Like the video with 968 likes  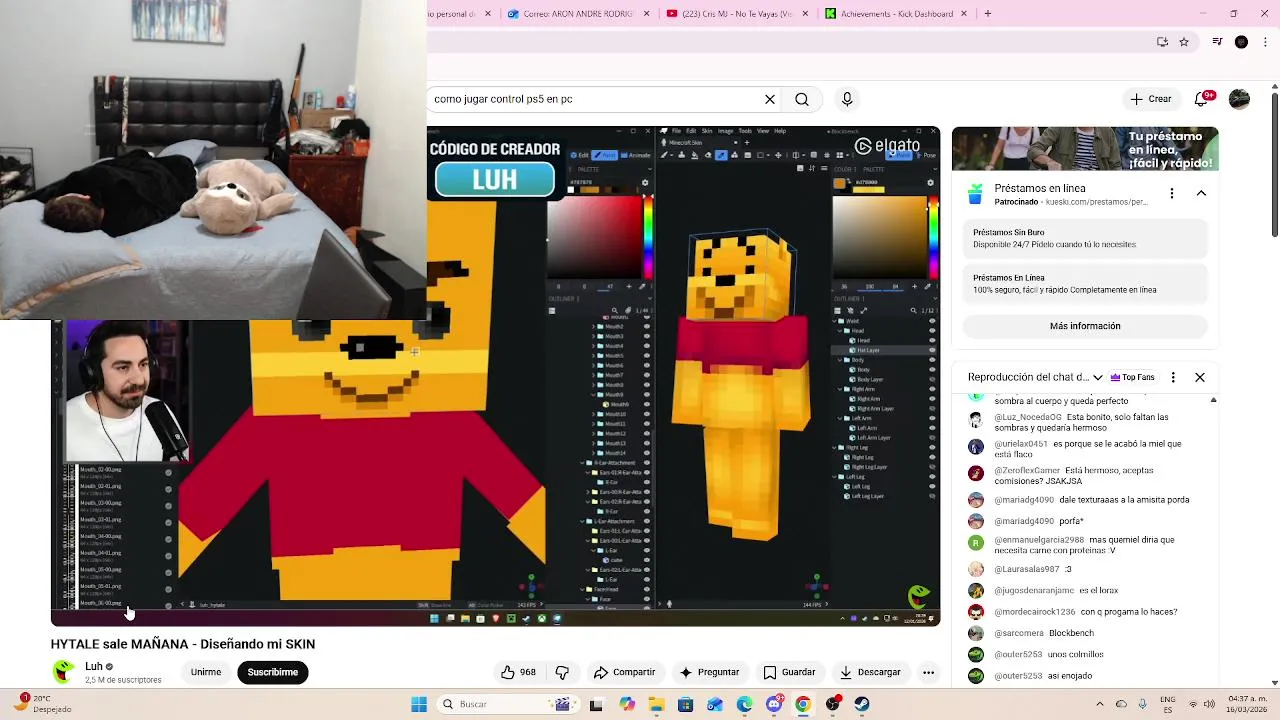(x=518, y=672)
